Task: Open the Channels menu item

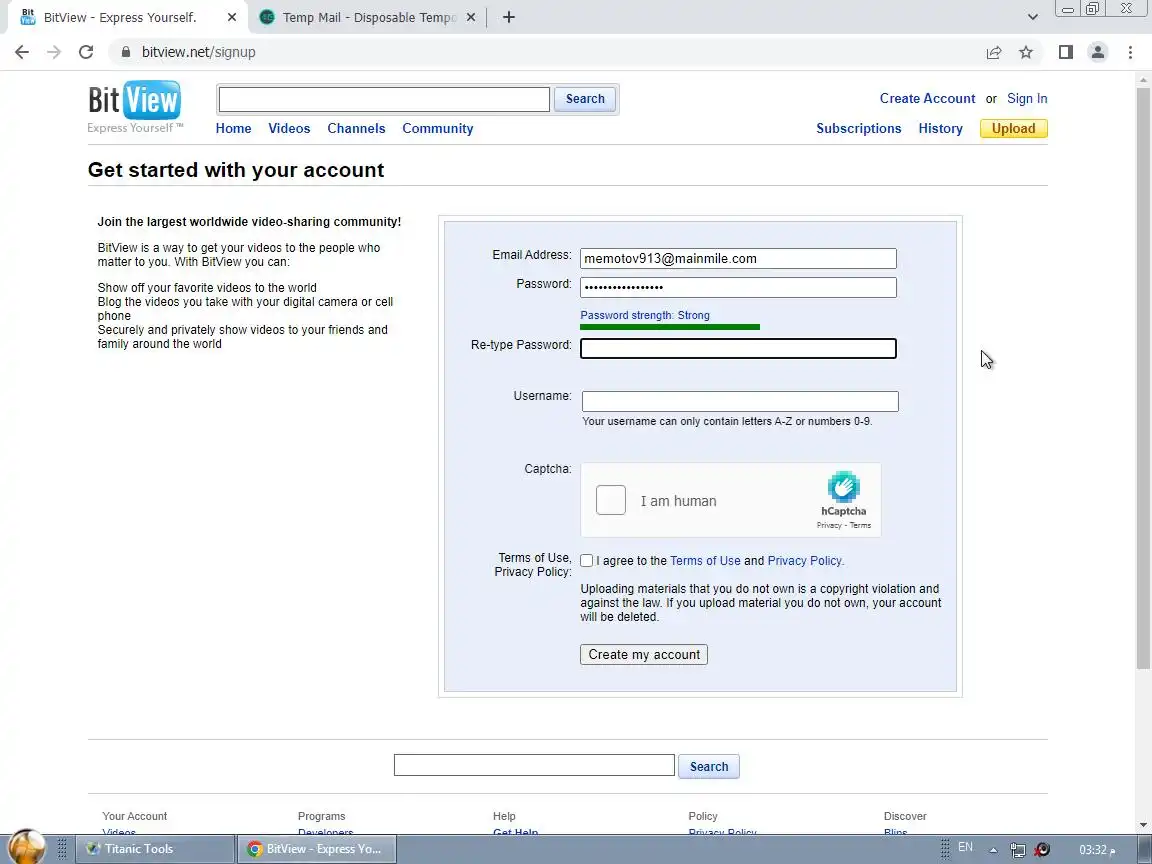Action: (356, 129)
